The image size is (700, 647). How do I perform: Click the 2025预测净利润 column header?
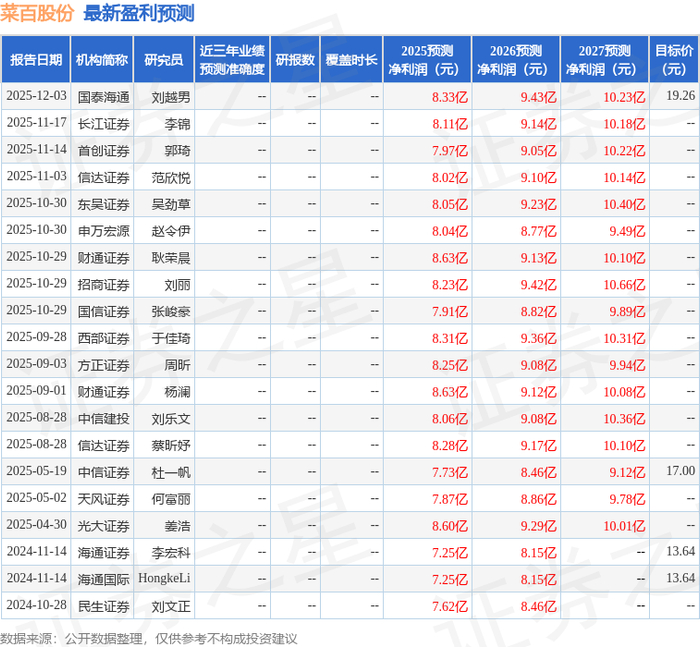coord(427,59)
